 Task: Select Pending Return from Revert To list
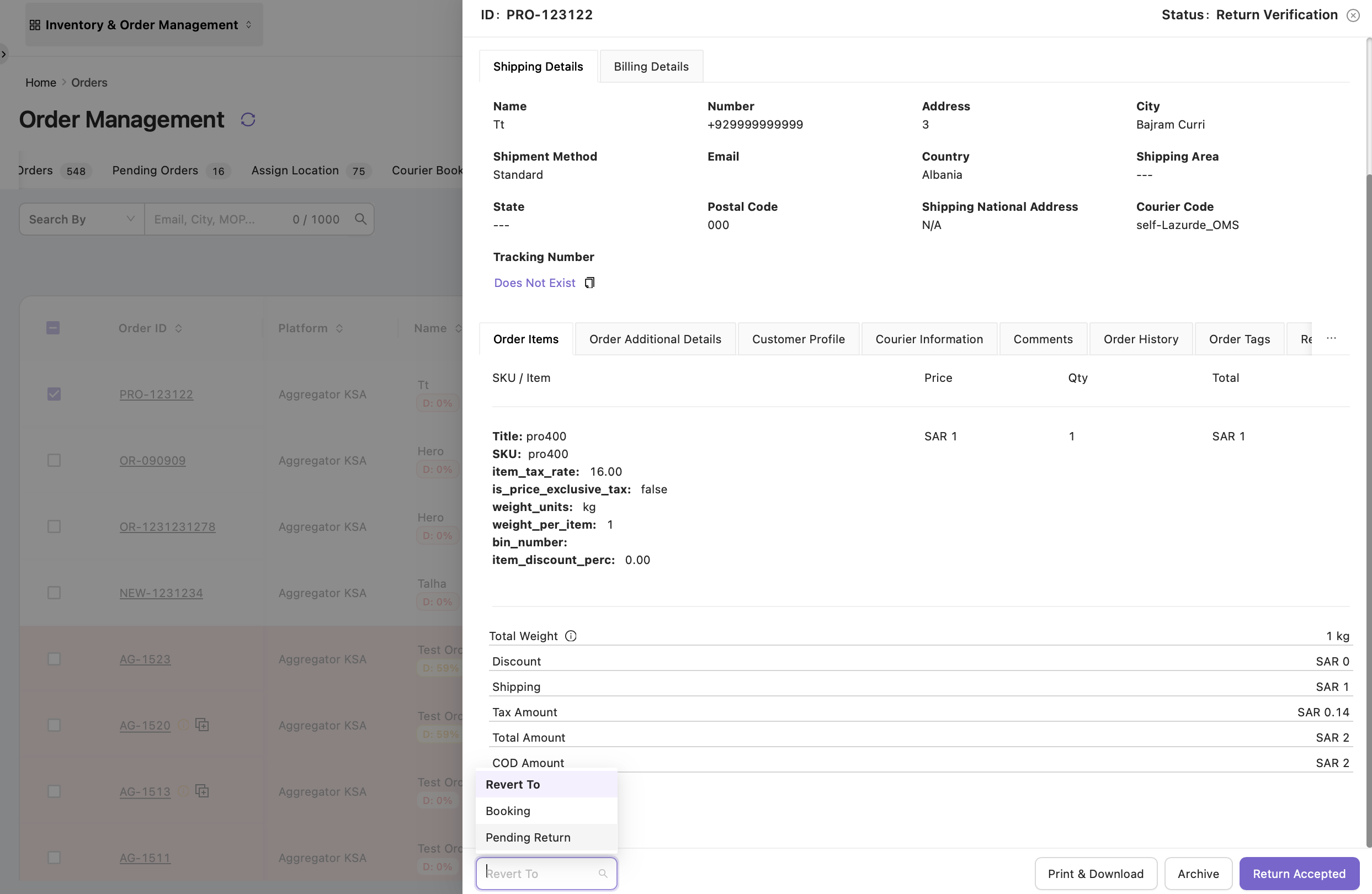click(546, 838)
